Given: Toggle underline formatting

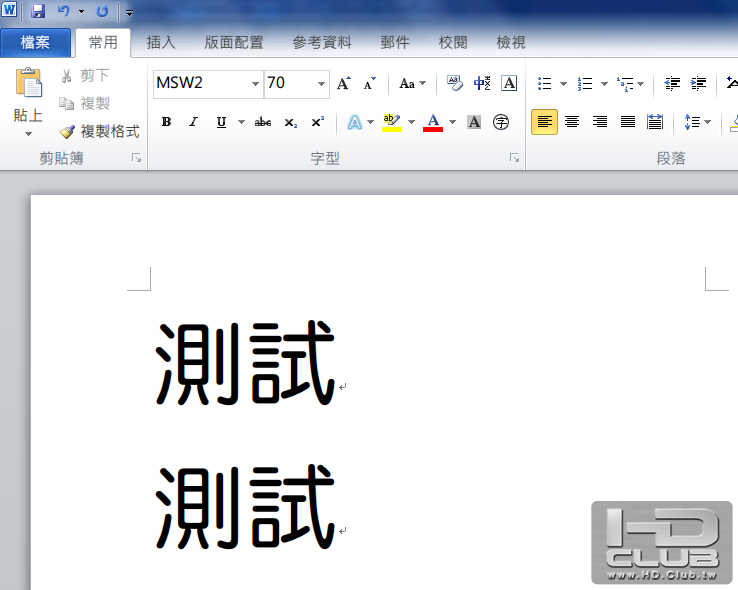Looking at the screenshot, I should pyautogui.click(x=221, y=122).
